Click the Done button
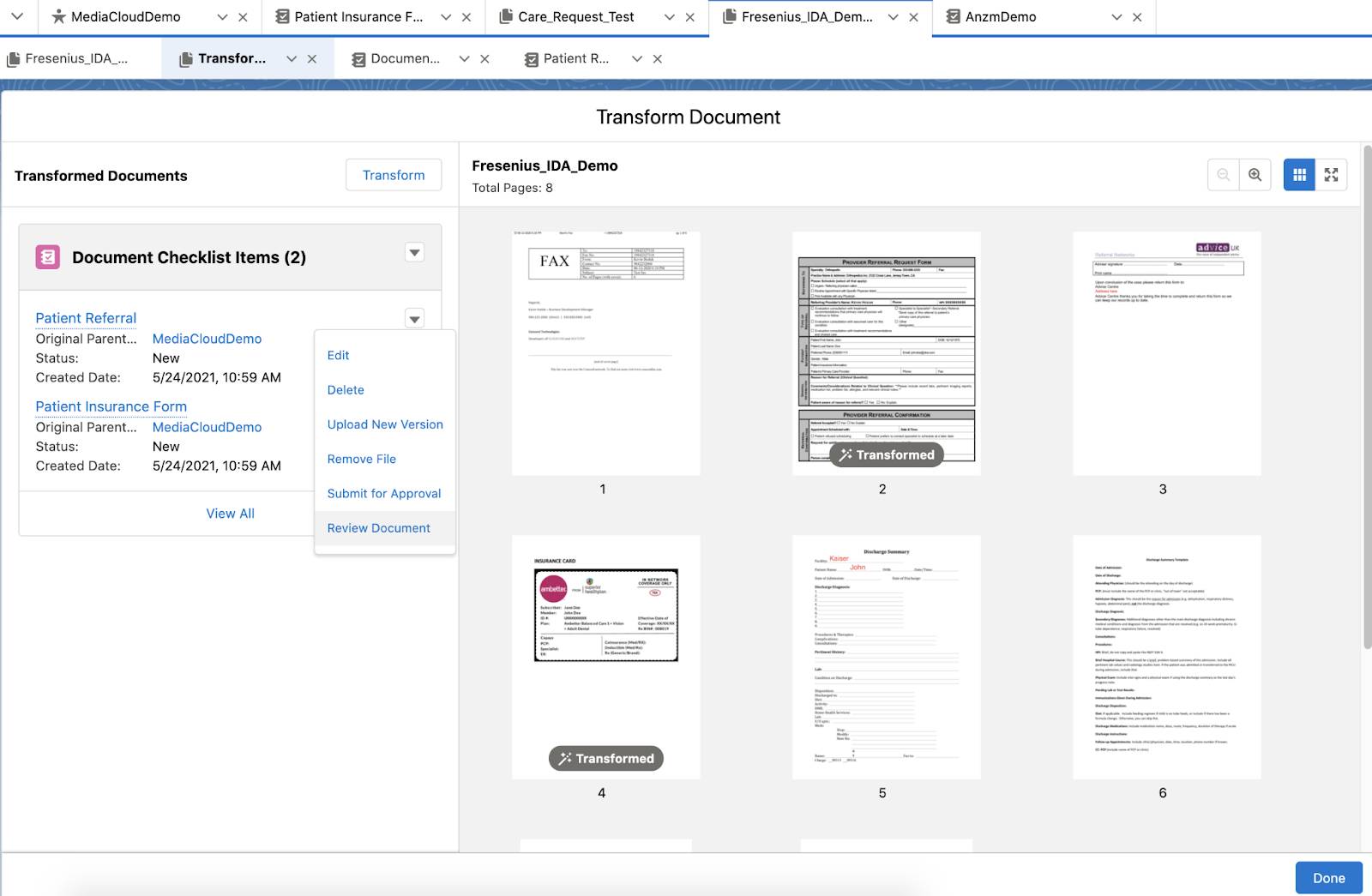Viewport: 1372px width, 896px height. pyautogui.click(x=1328, y=878)
